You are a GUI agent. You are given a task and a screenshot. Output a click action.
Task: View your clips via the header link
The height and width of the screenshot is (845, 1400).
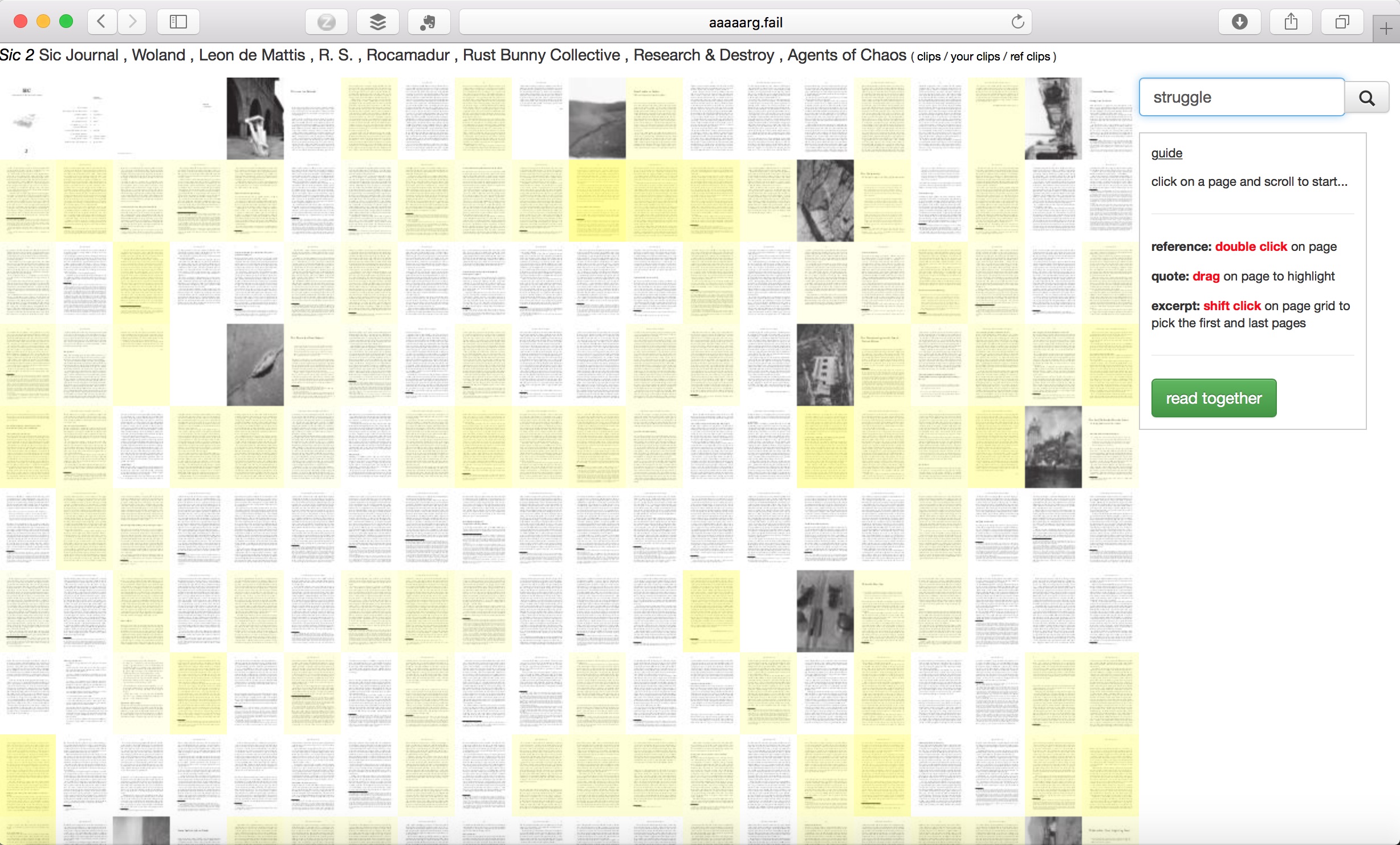[x=976, y=56]
